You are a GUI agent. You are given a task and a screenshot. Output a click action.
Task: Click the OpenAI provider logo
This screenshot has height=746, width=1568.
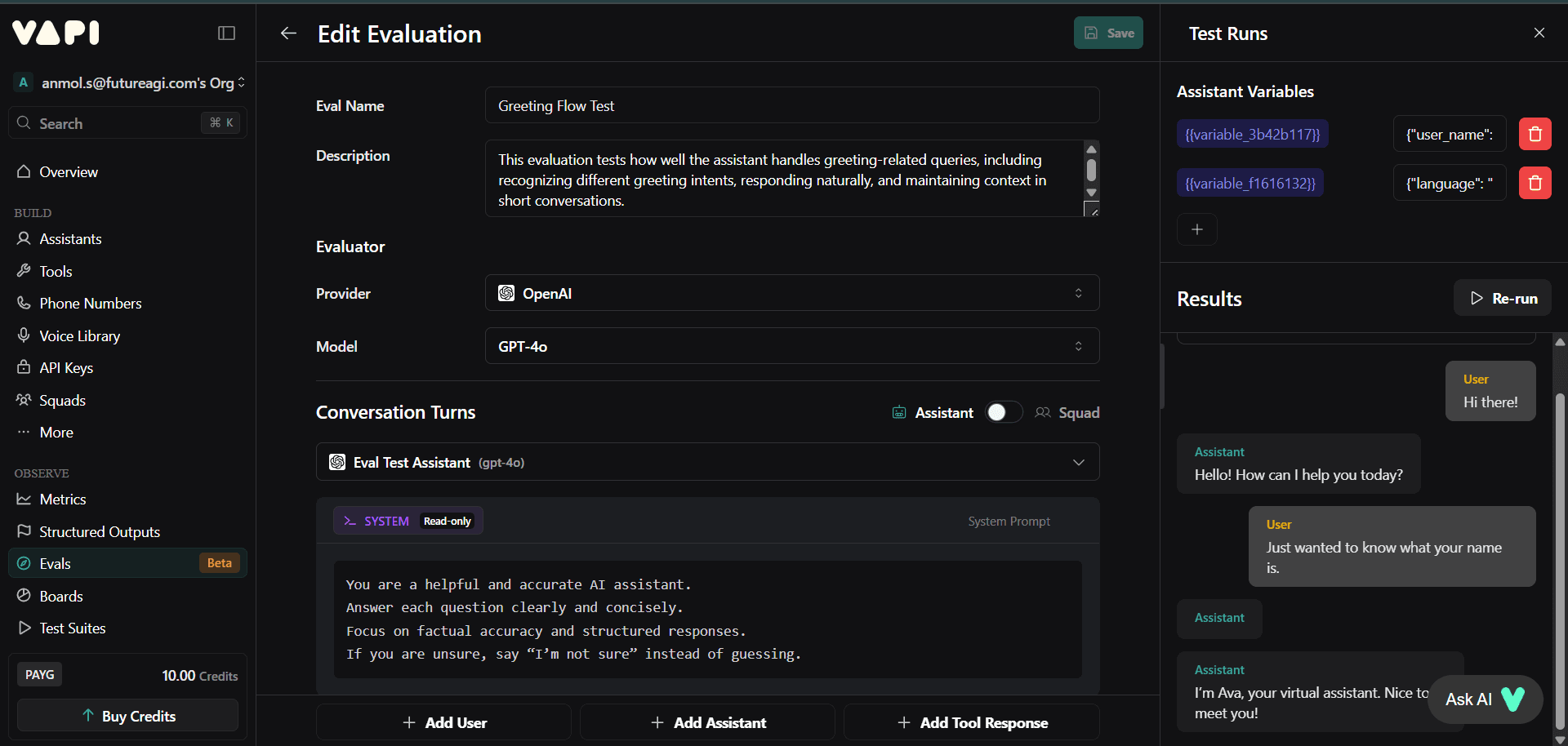506,293
